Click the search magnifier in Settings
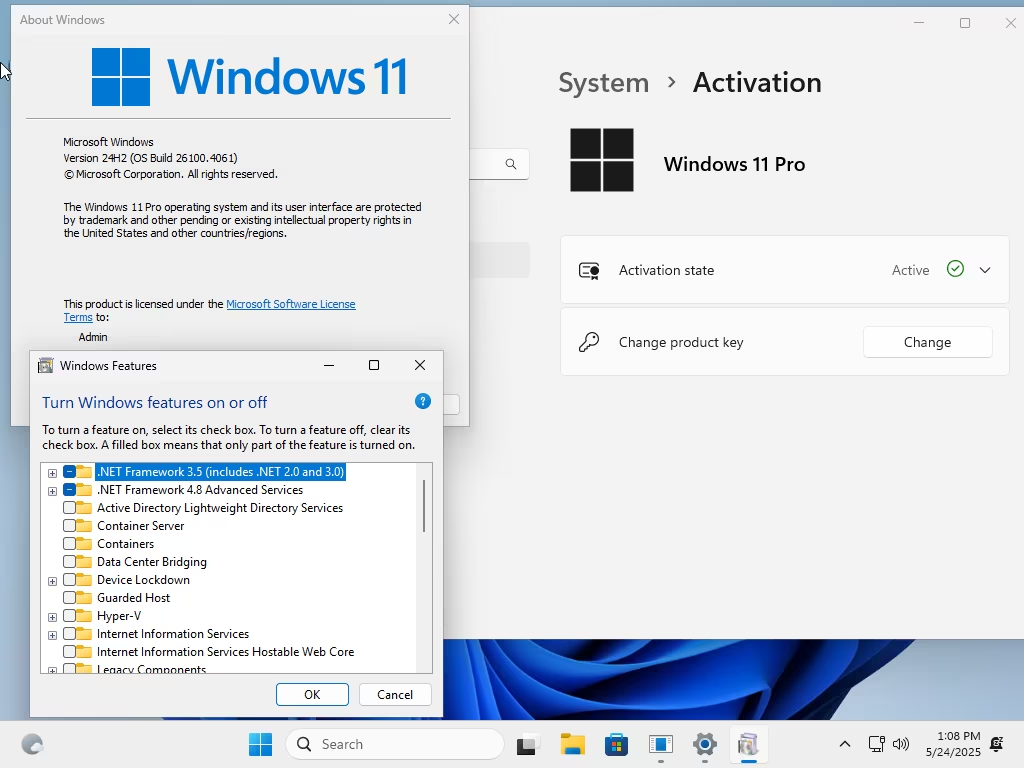The image size is (1024, 768). click(511, 164)
